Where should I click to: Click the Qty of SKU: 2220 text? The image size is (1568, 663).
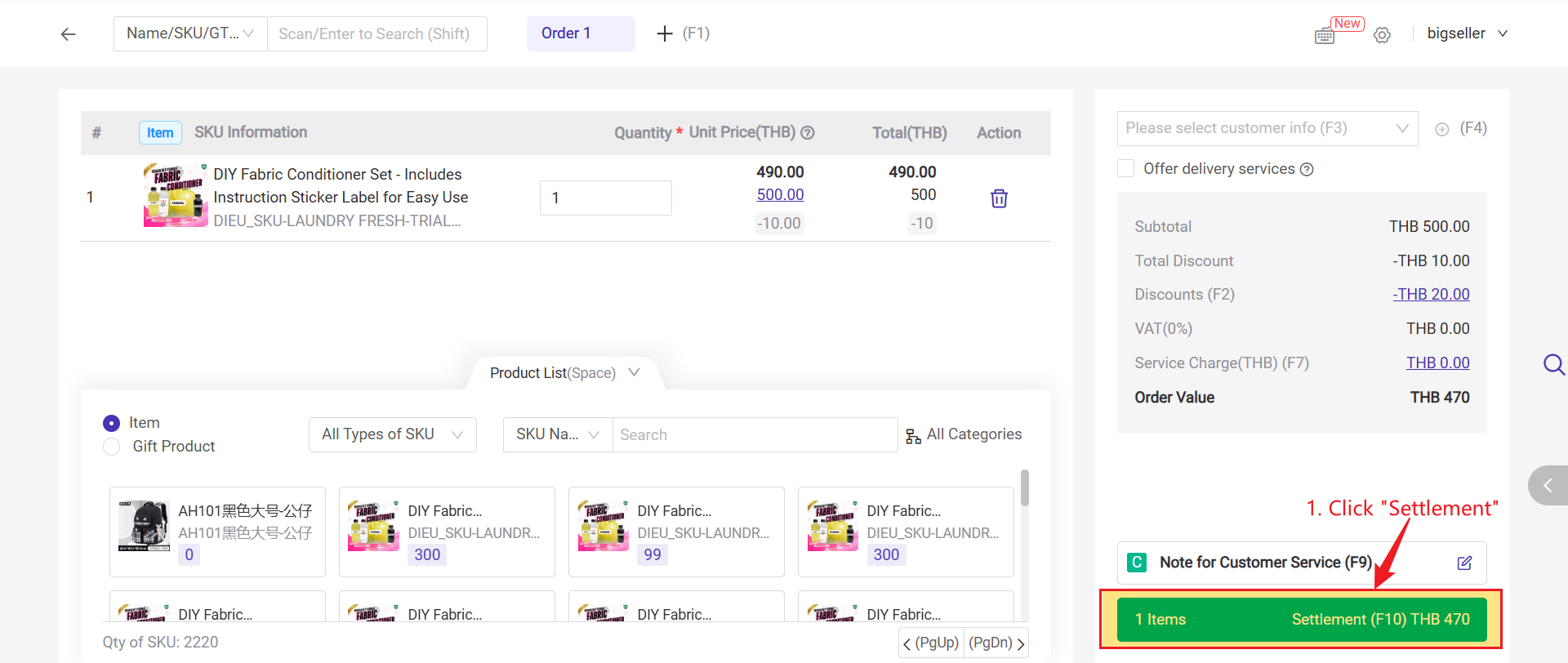coord(160,643)
